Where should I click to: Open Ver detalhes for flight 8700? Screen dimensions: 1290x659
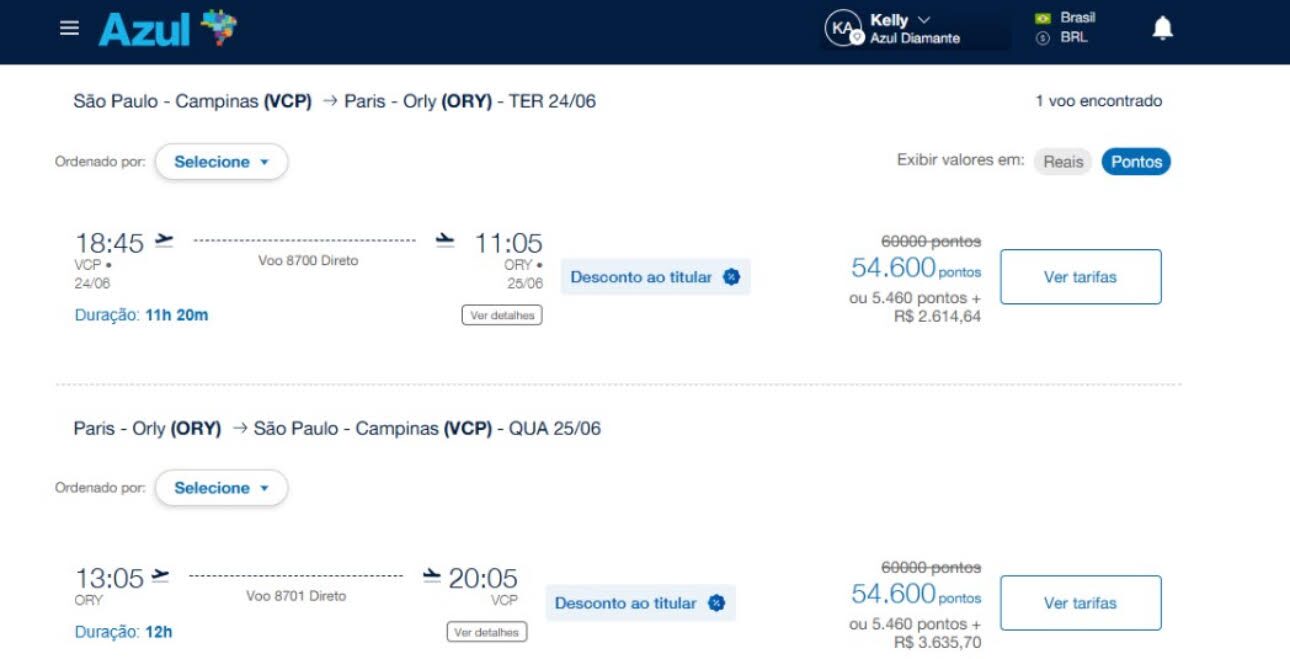coord(502,315)
